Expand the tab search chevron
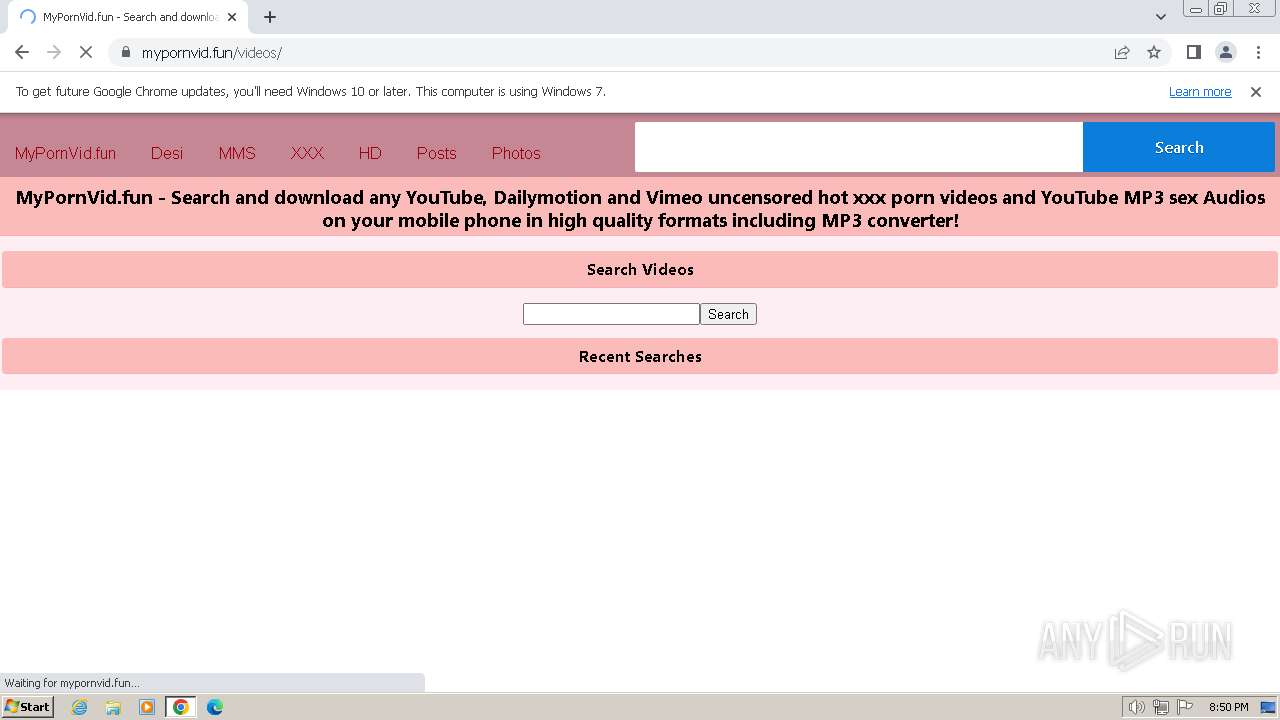Viewport: 1280px width, 720px height. [x=1160, y=17]
